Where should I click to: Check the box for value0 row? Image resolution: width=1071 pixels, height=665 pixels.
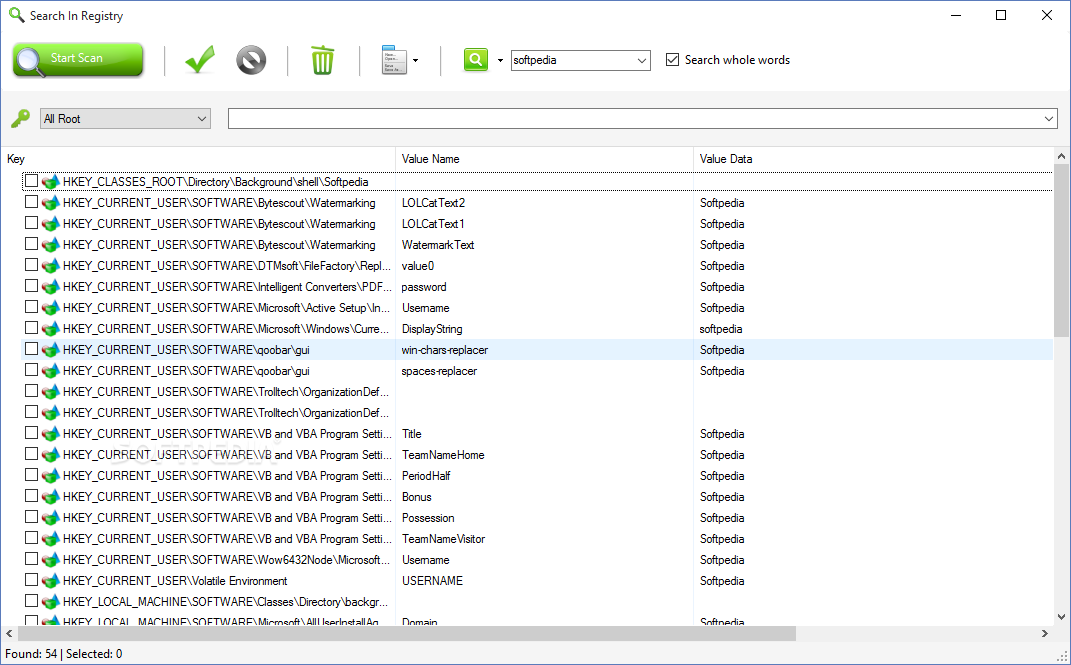[x=31, y=265]
